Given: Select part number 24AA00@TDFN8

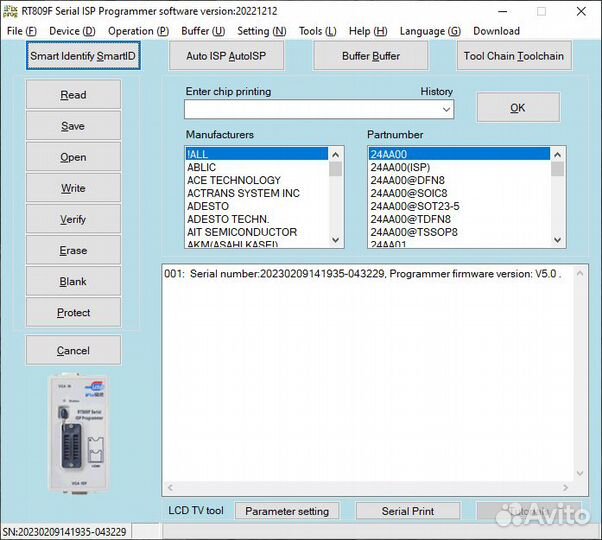Looking at the screenshot, I should coord(459,219).
